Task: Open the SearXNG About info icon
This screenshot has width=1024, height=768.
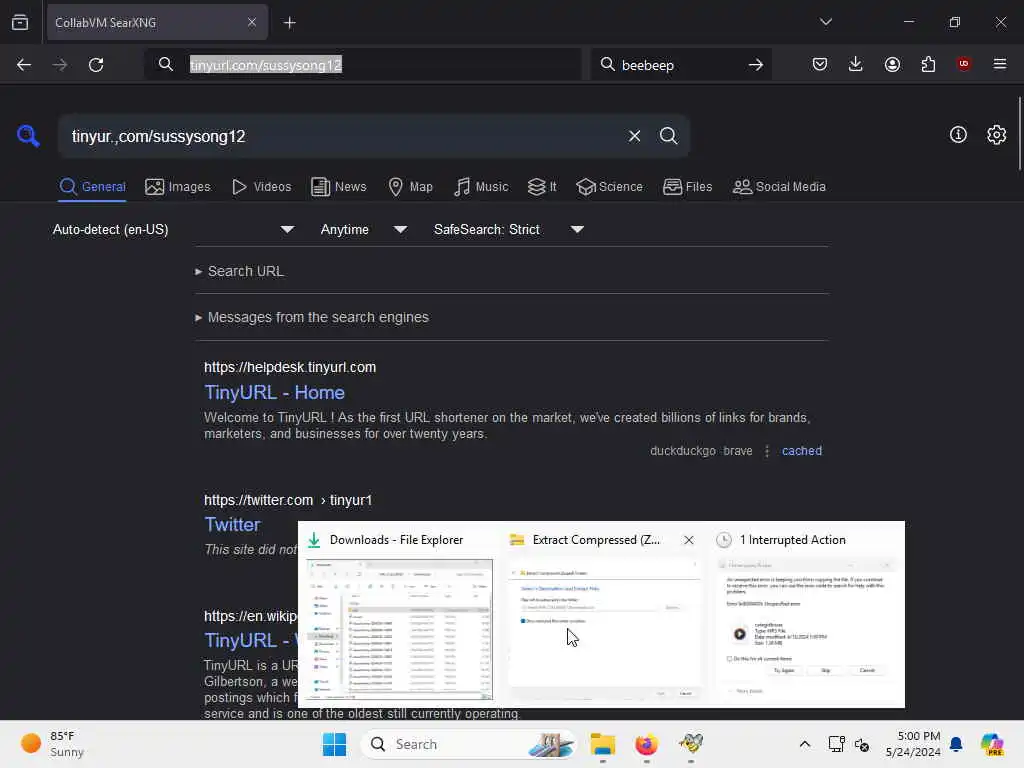Action: click(958, 135)
